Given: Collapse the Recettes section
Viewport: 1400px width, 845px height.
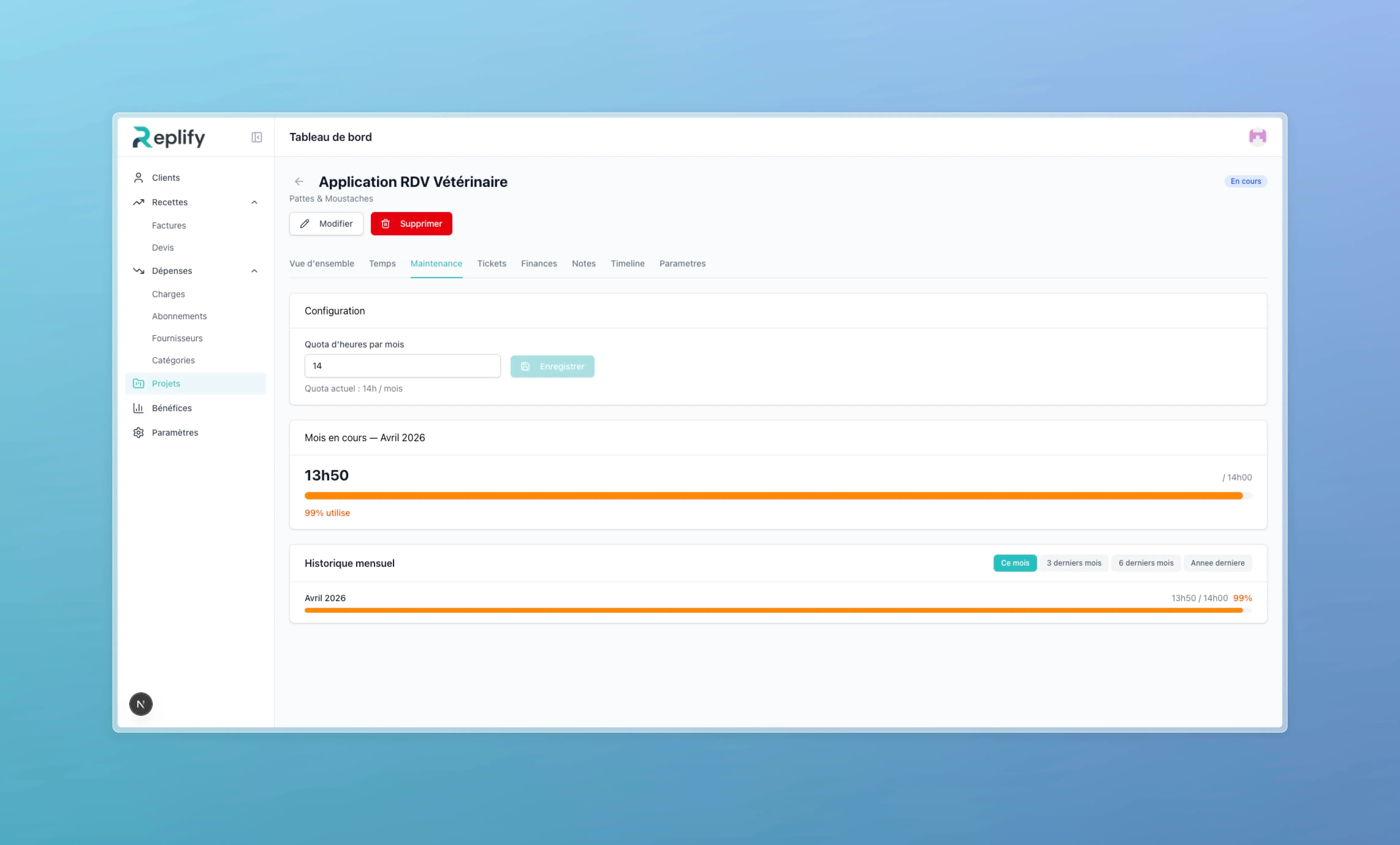Looking at the screenshot, I should pyautogui.click(x=254, y=202).
